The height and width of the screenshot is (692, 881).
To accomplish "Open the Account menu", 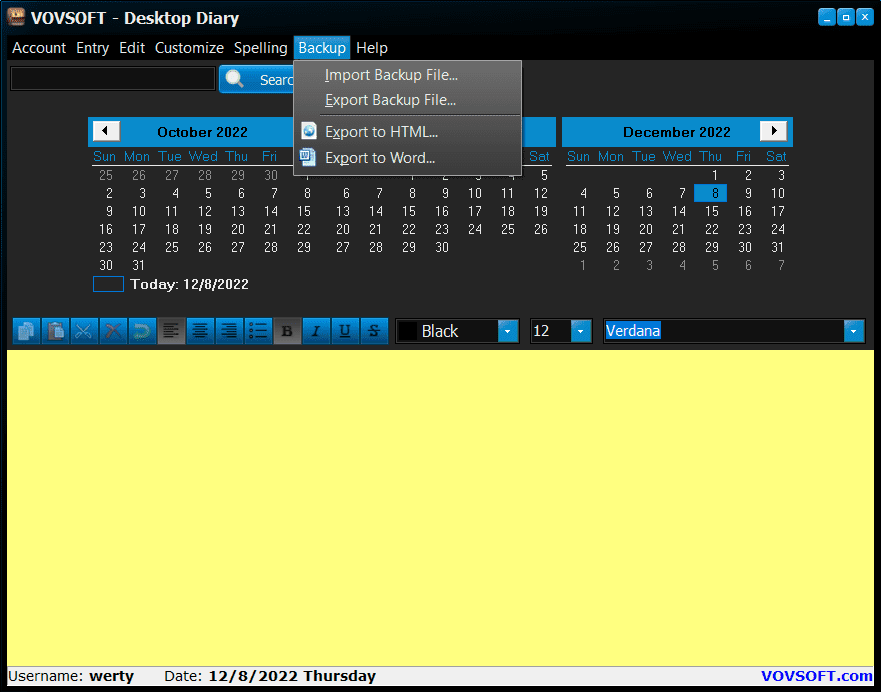I will (39, 48).
